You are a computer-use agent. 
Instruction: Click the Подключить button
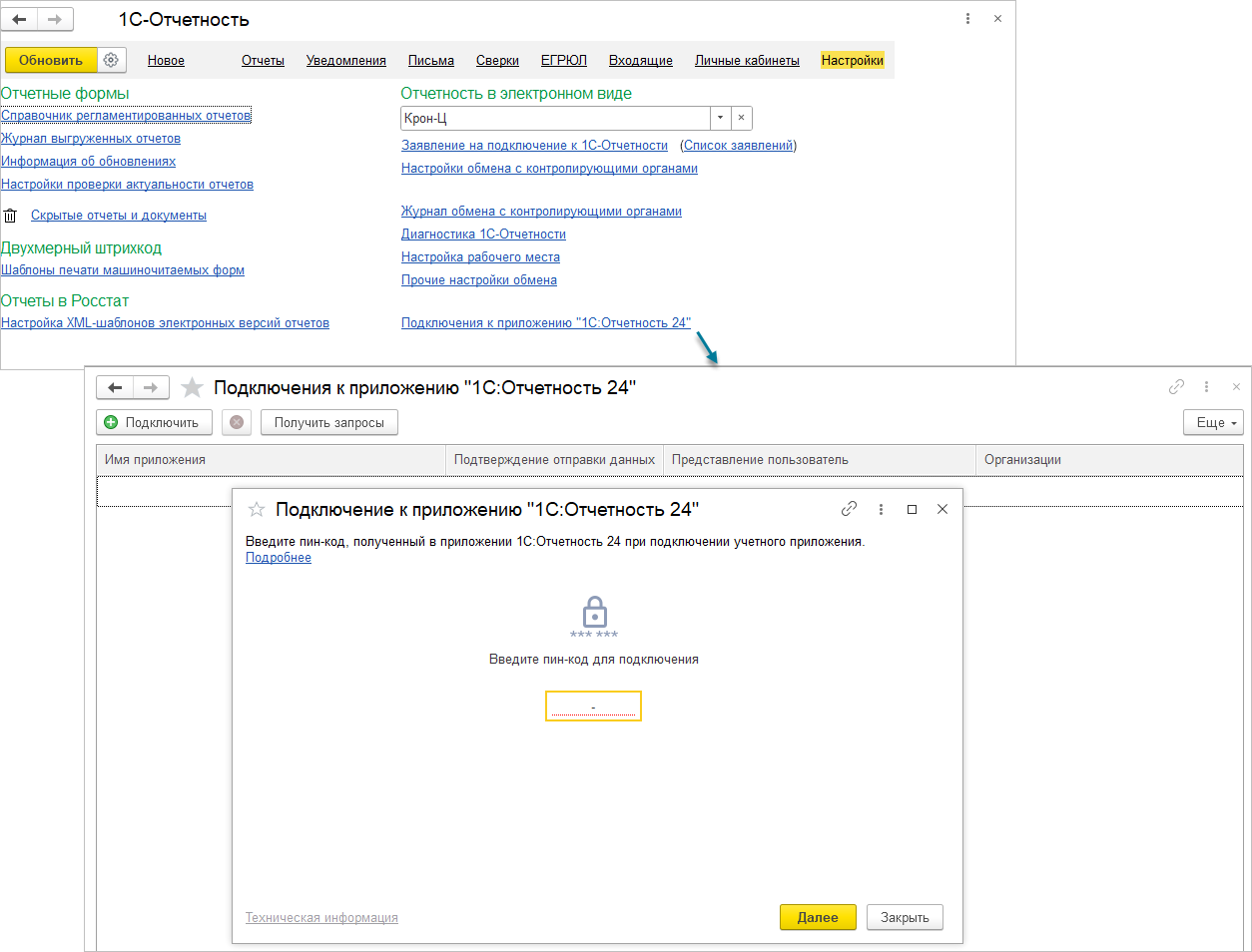click(154, 422)
